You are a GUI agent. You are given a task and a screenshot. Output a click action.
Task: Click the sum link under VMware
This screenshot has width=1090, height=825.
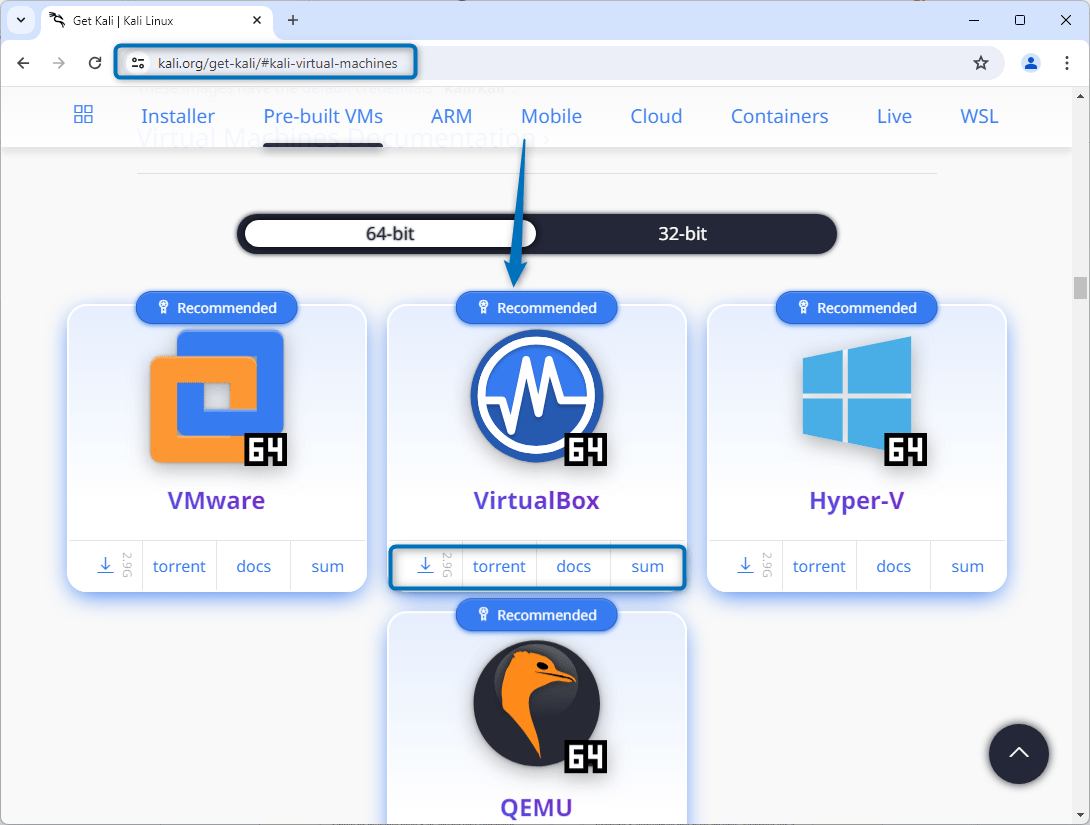coord(327,566)
